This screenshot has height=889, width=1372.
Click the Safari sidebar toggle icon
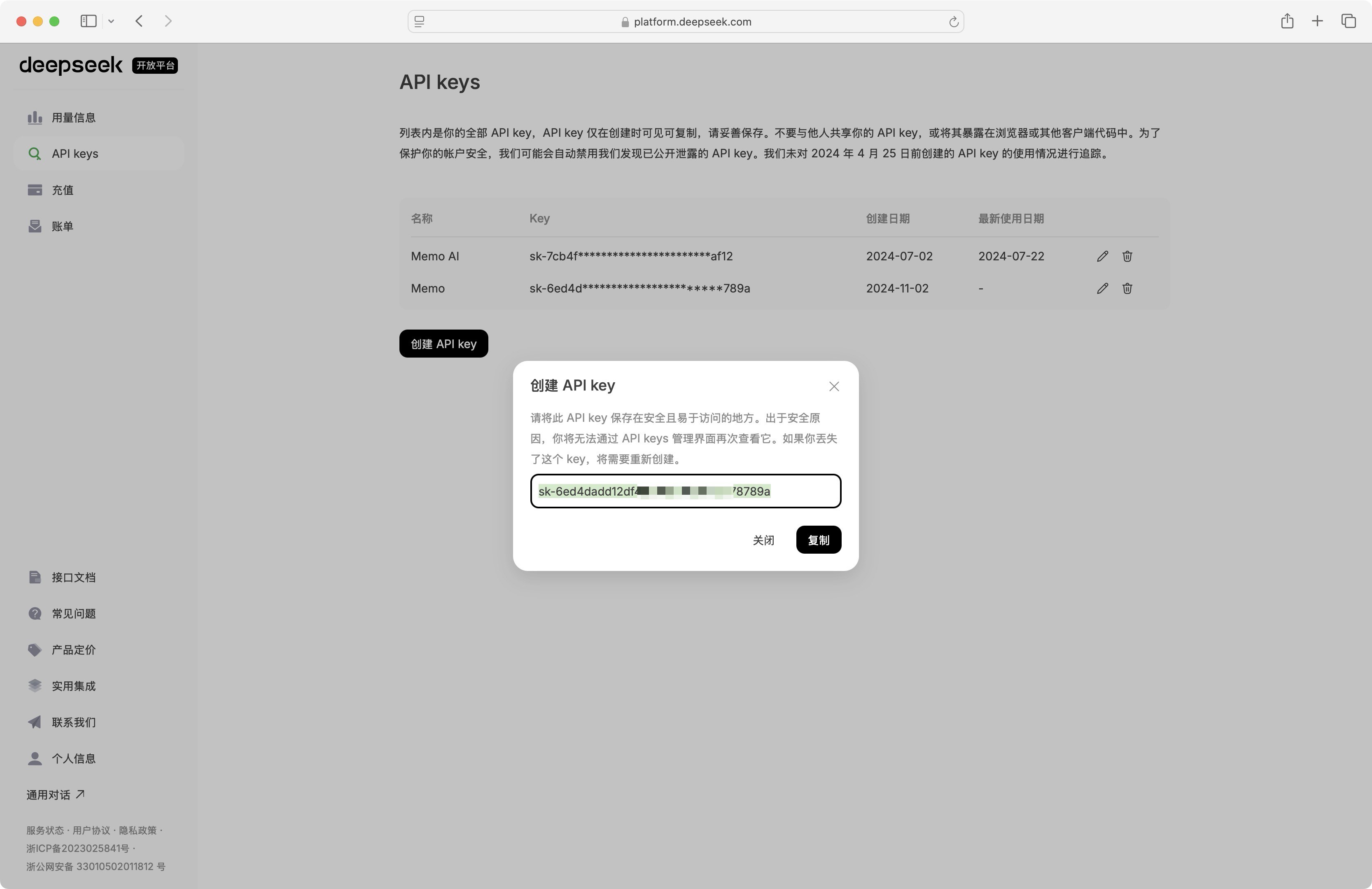click(88, 21)
